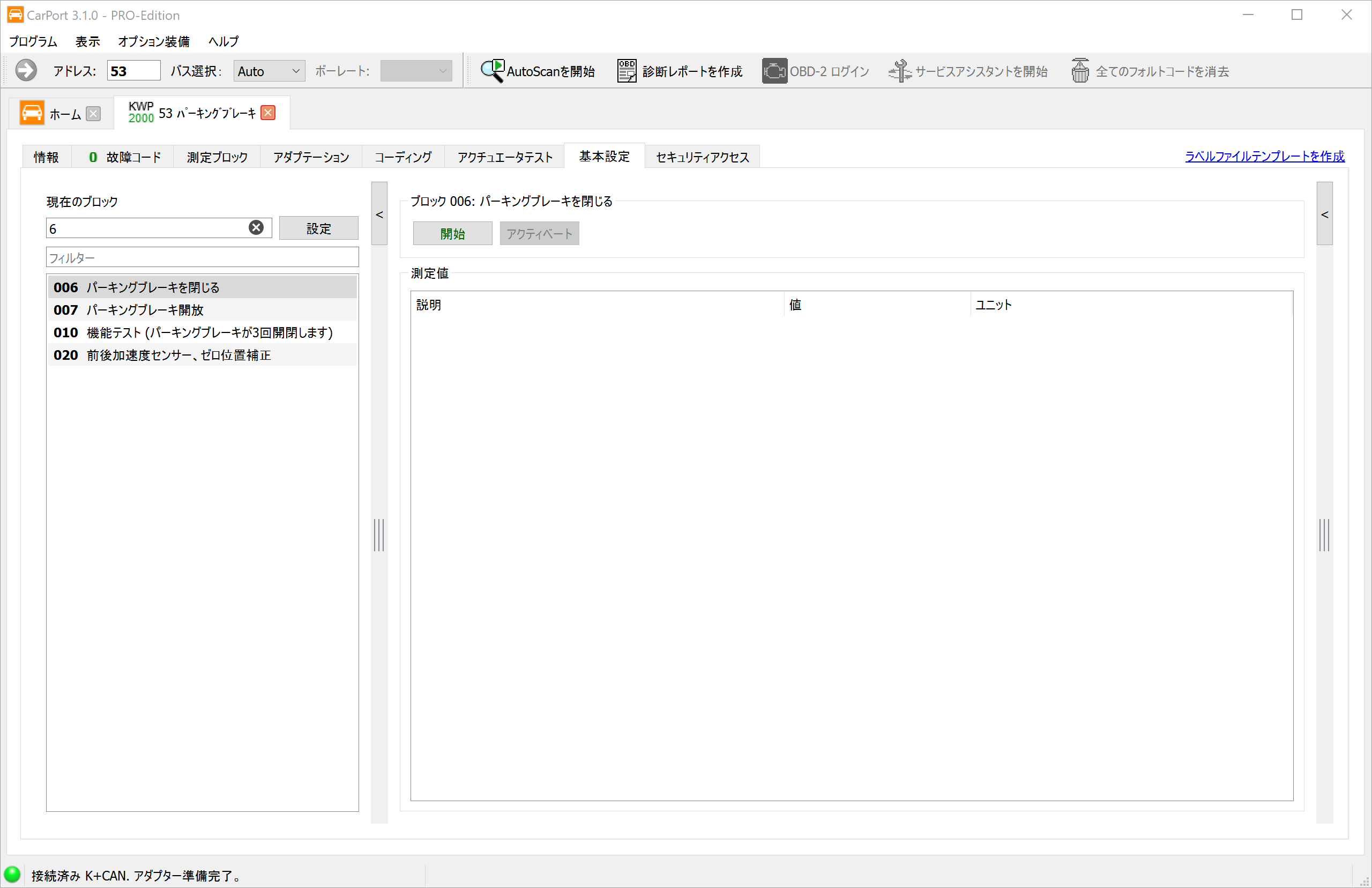Image resolution: width=1372 pixels, height=888 pixels.
Task: Select the 基本設定 tab
Action: [605, 156]
